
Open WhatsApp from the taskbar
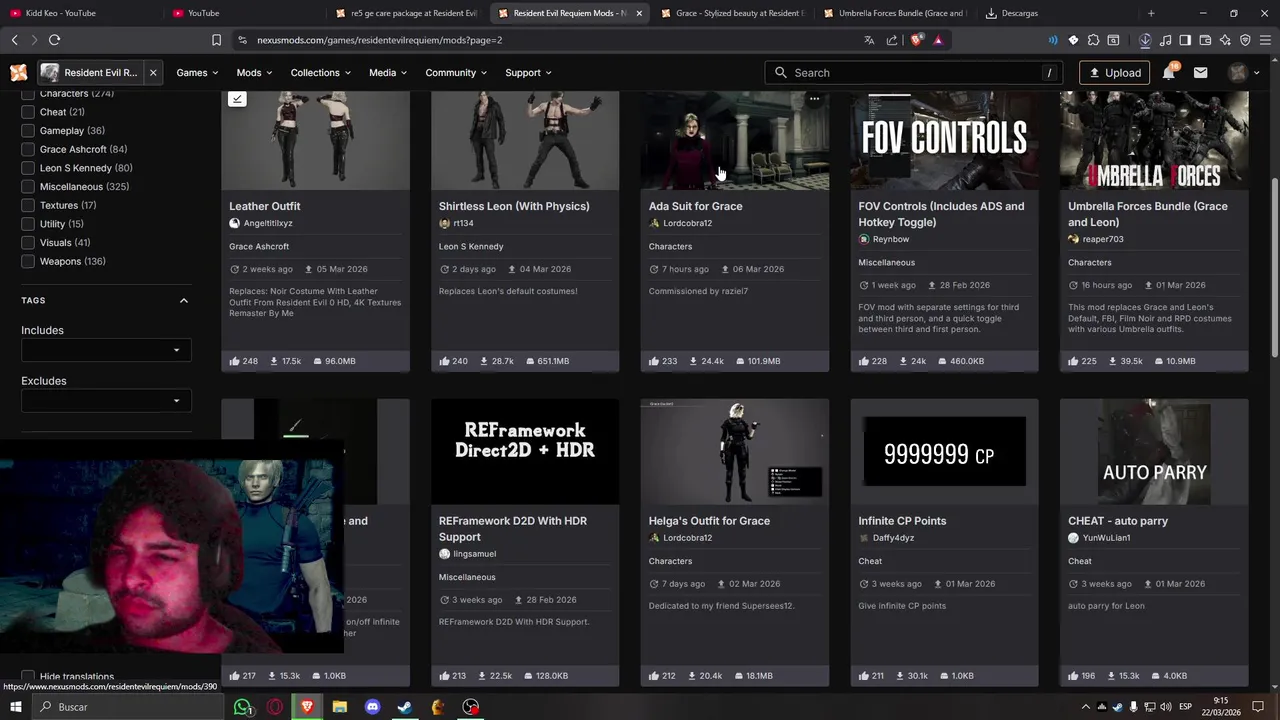pos(242,707)
